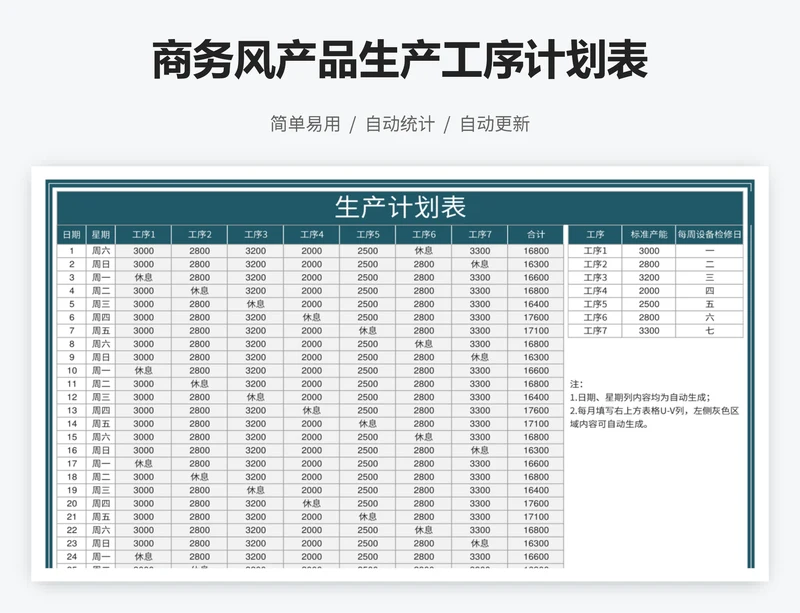The width and height of the screenshot is (800, 613).
Task: Select the 合计 column header
Action: coord(536,235)
